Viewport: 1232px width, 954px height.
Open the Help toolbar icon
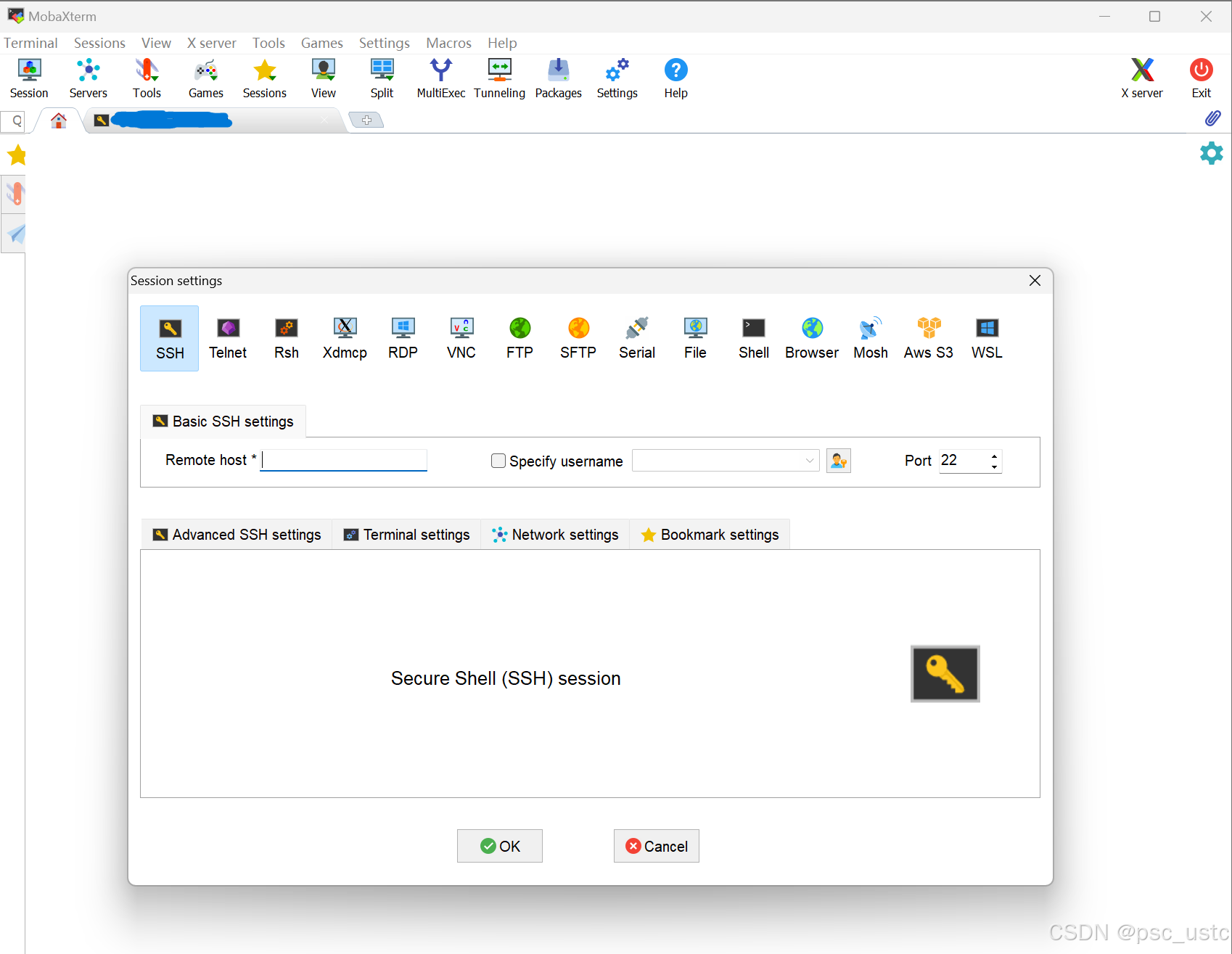[676, 78]
